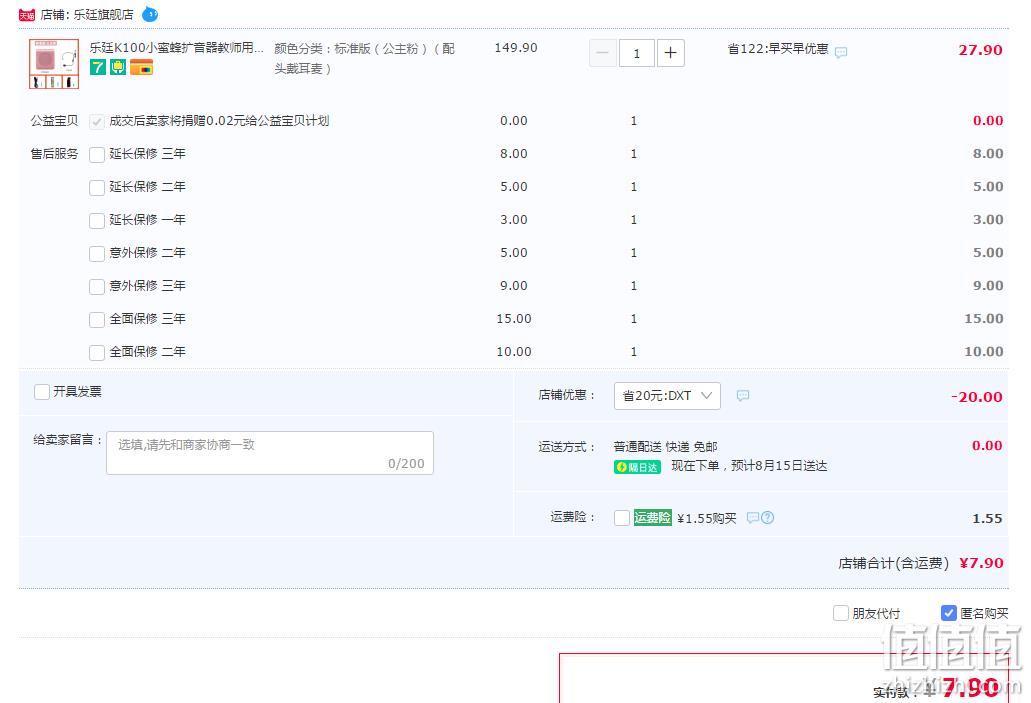Increase the item quantity with the plus button
1031x703 pixels.
670,53
